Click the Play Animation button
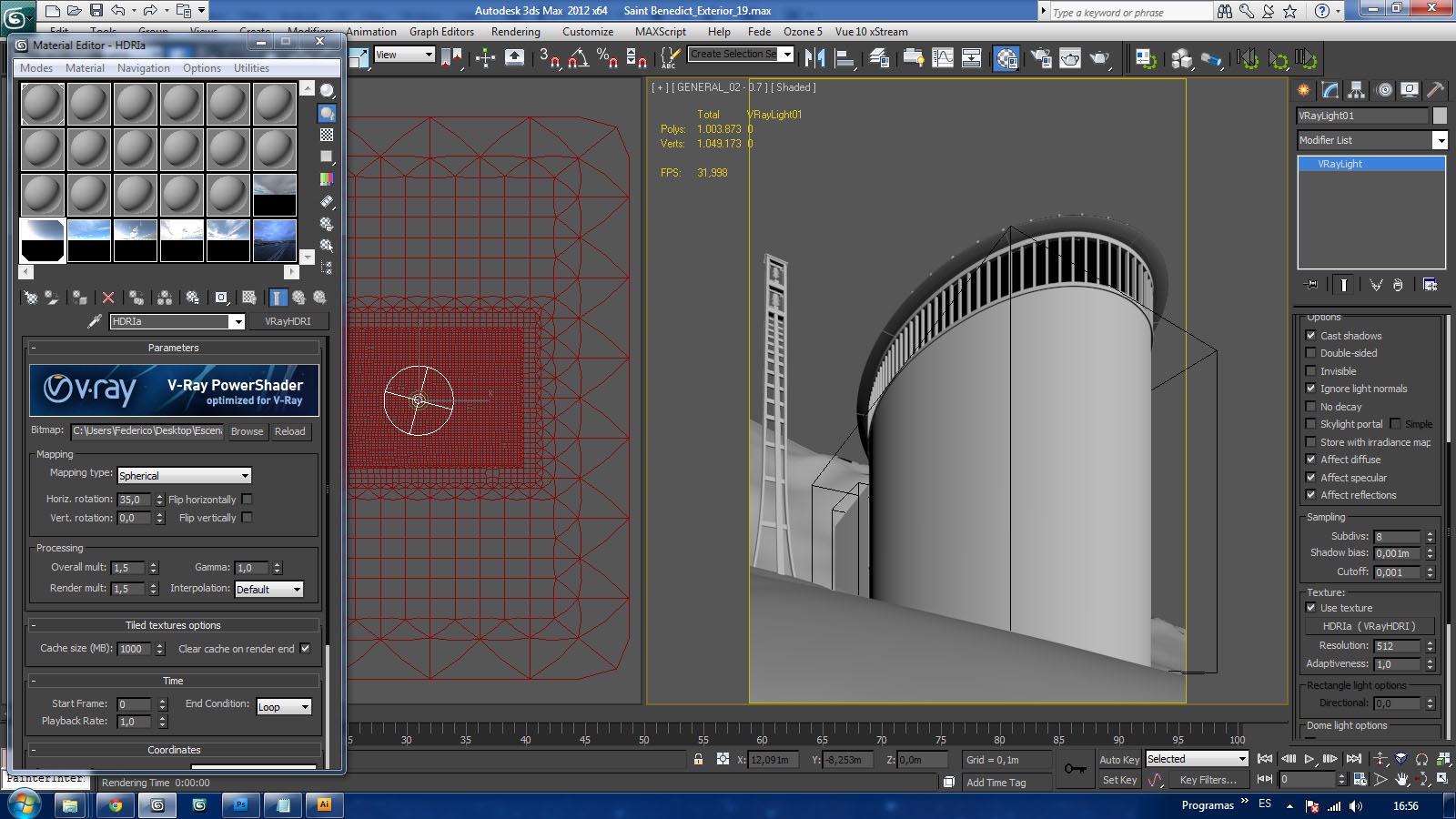1456x819 pixels. (1309, 759)
